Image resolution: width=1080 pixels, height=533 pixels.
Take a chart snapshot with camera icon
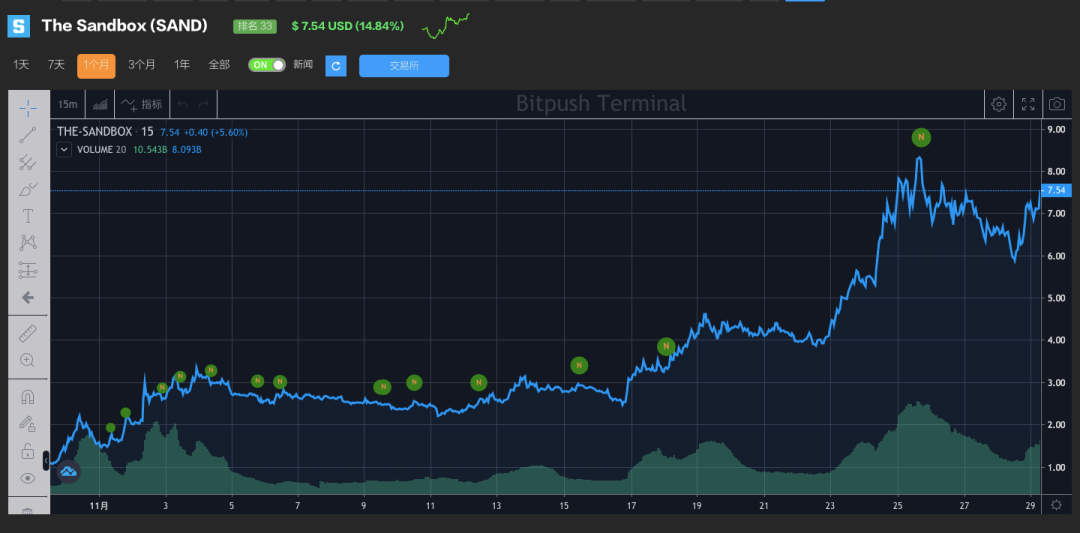tap(1057, 105)
